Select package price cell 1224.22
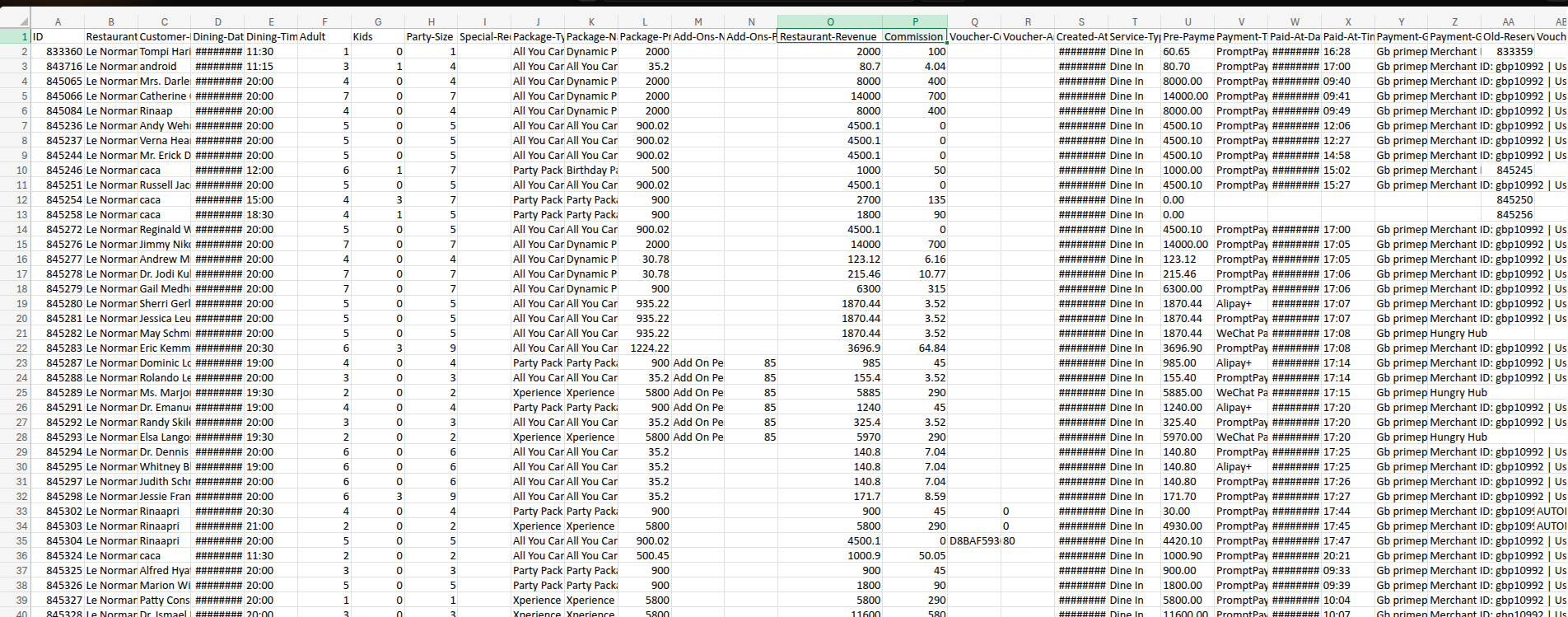The width and height of the screenshot is (1568, 617). 645,348
